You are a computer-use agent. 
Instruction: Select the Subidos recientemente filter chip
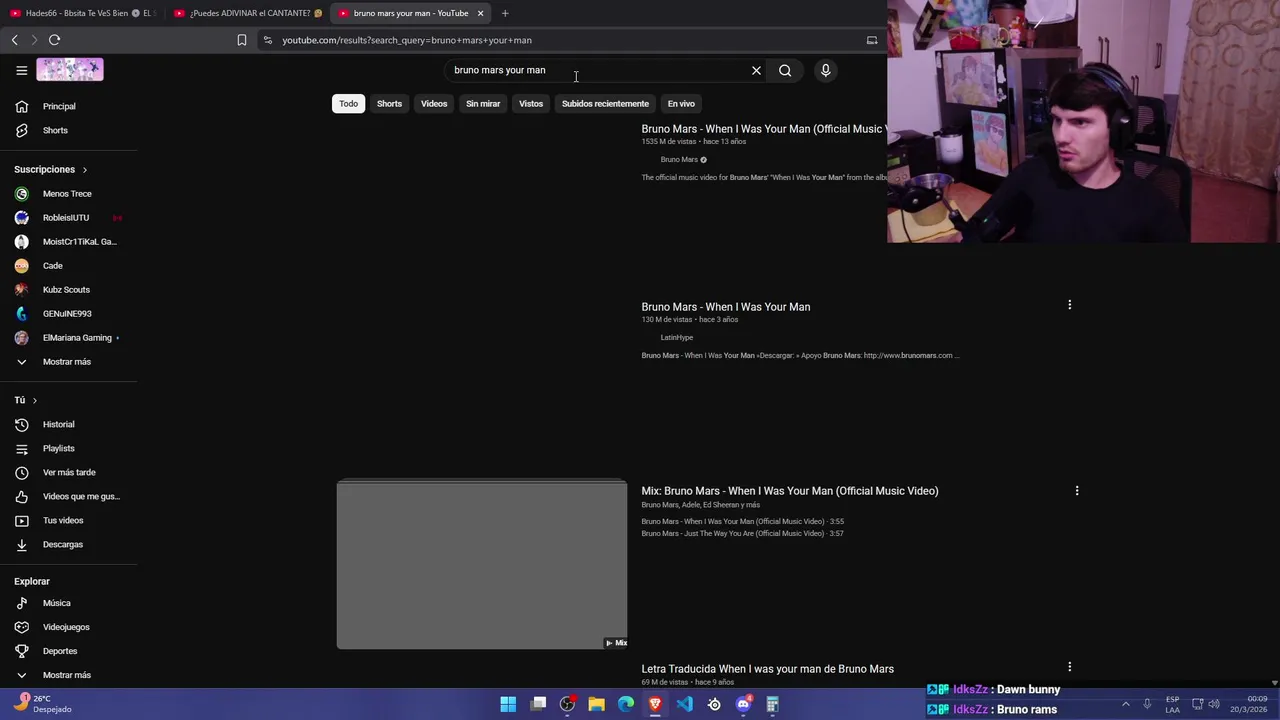605,103
